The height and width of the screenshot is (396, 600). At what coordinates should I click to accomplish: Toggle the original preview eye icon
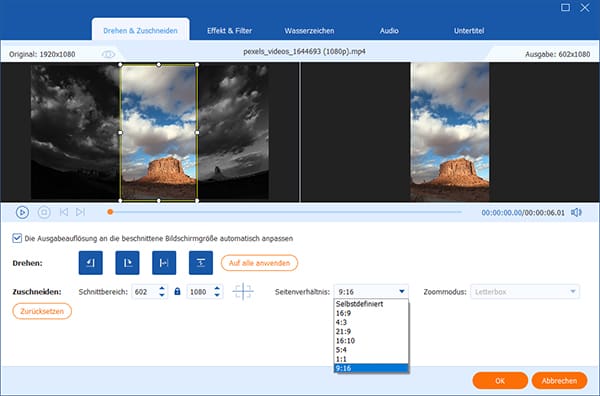tap(108, 54)
